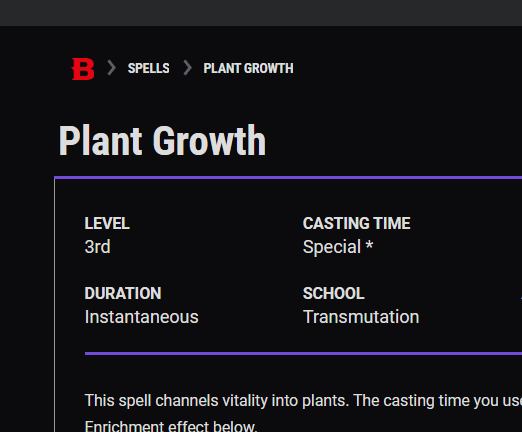Select the 3rd level value

[97, 247]
